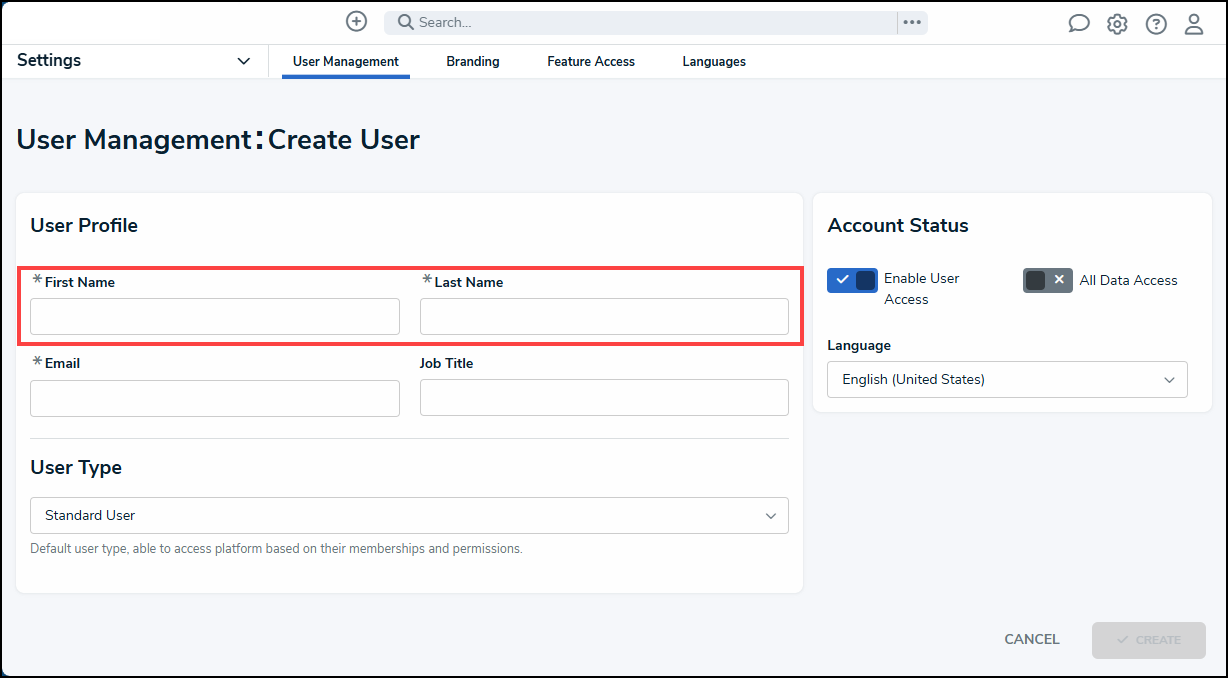Click the search magnifier icon
This screenshot has width=1228, height=678.
tap(406, 22)
